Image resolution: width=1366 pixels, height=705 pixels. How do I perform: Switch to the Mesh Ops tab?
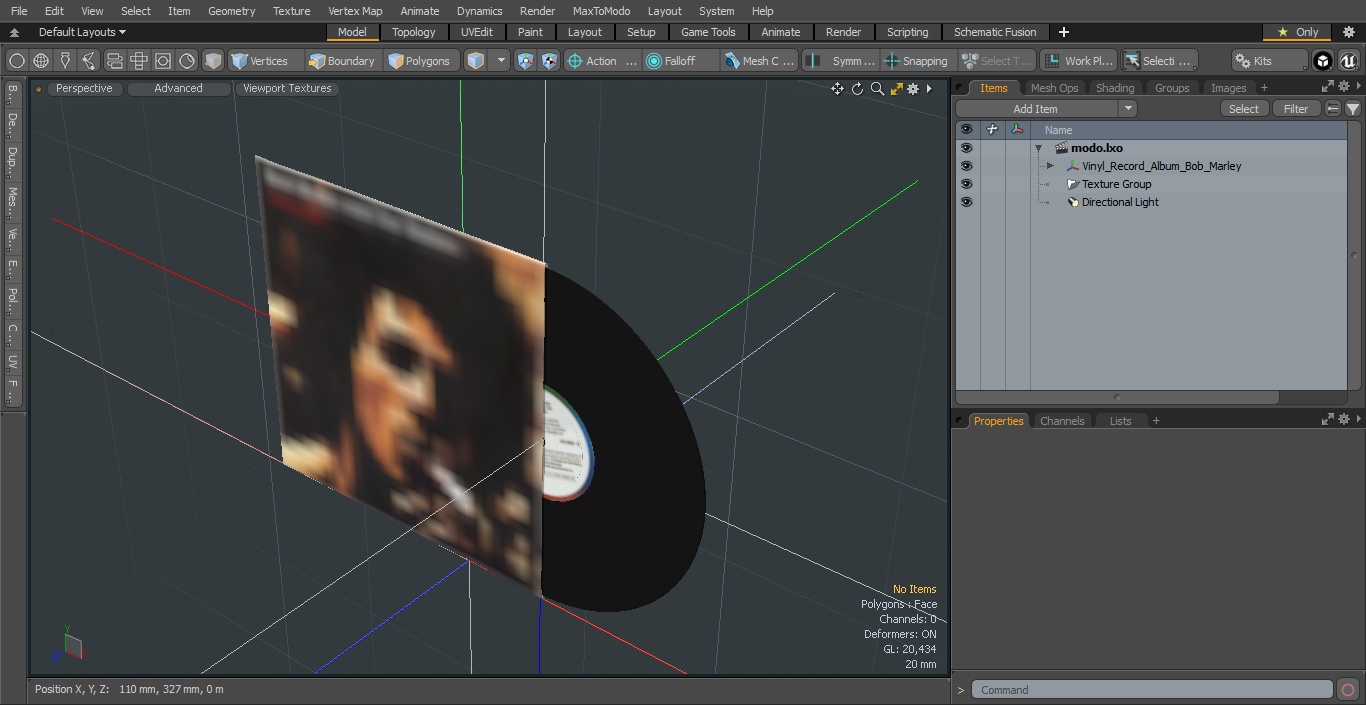1054,88
